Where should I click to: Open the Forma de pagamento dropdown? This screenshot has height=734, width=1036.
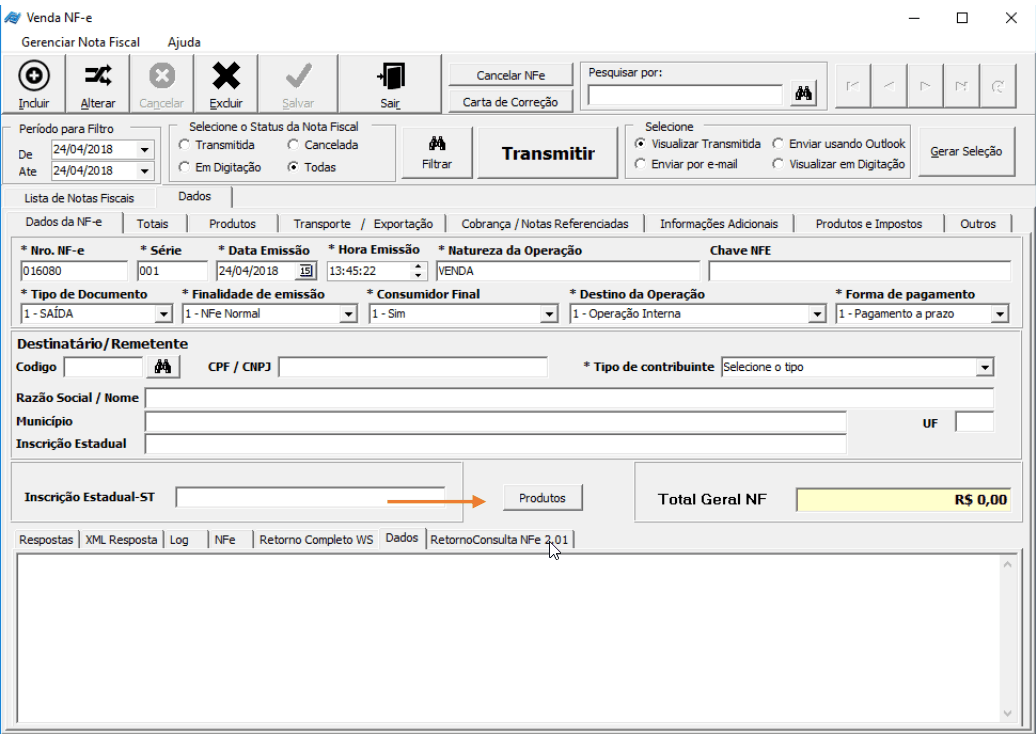pos(999,314)
